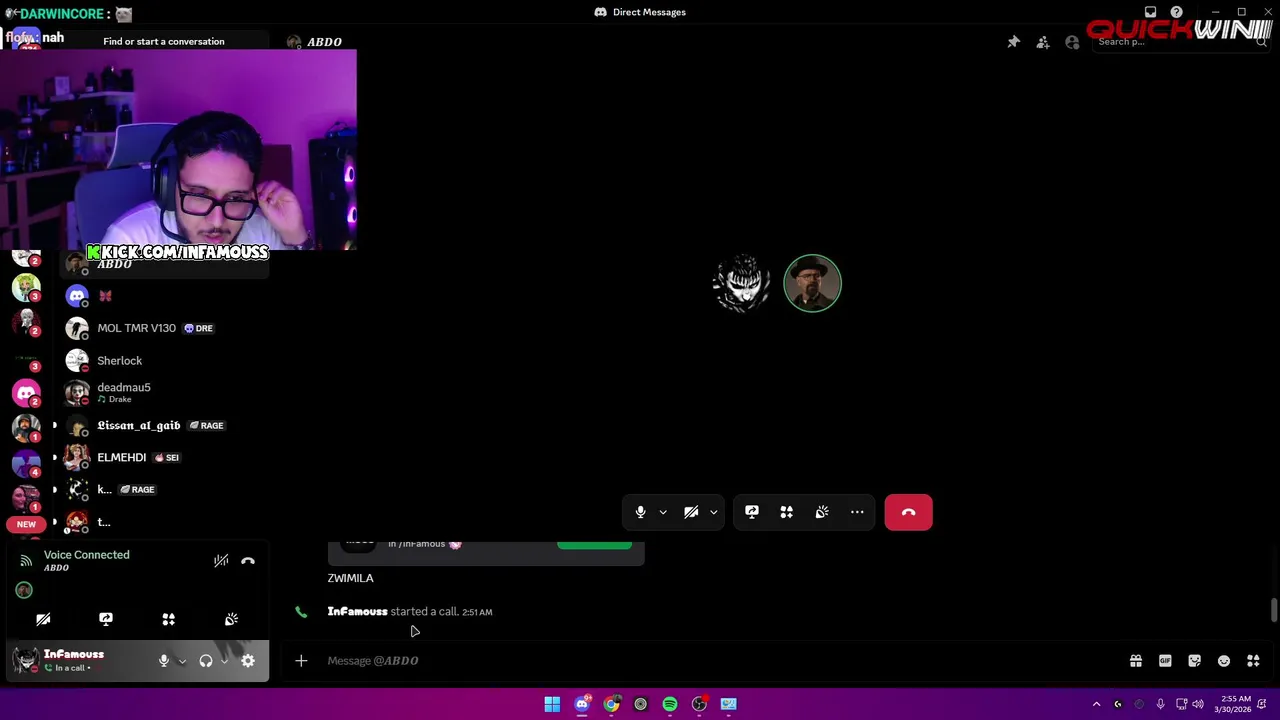Open DM with ELMEHDI

(x=164, y=457)
